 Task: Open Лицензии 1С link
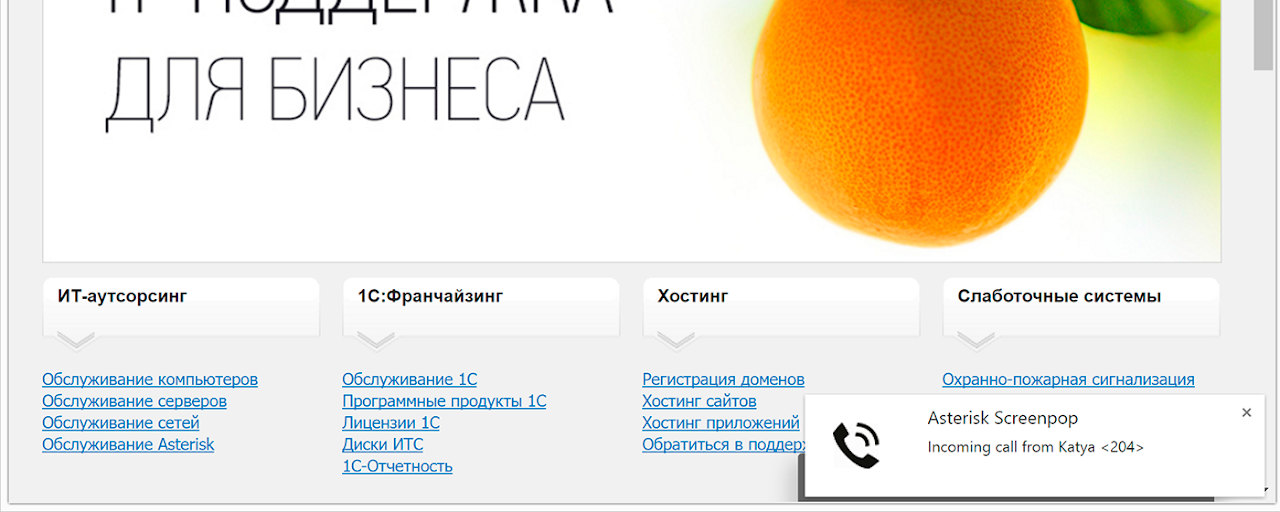[391, 423]
